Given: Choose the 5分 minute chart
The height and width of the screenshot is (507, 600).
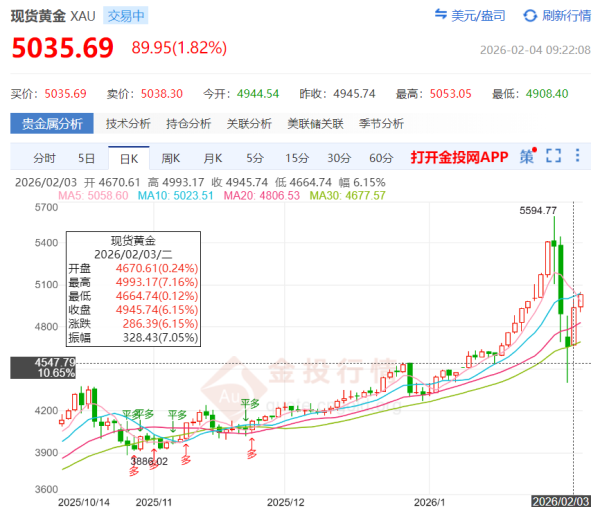Looking at the screenshot, I should [x=255, y=158].
